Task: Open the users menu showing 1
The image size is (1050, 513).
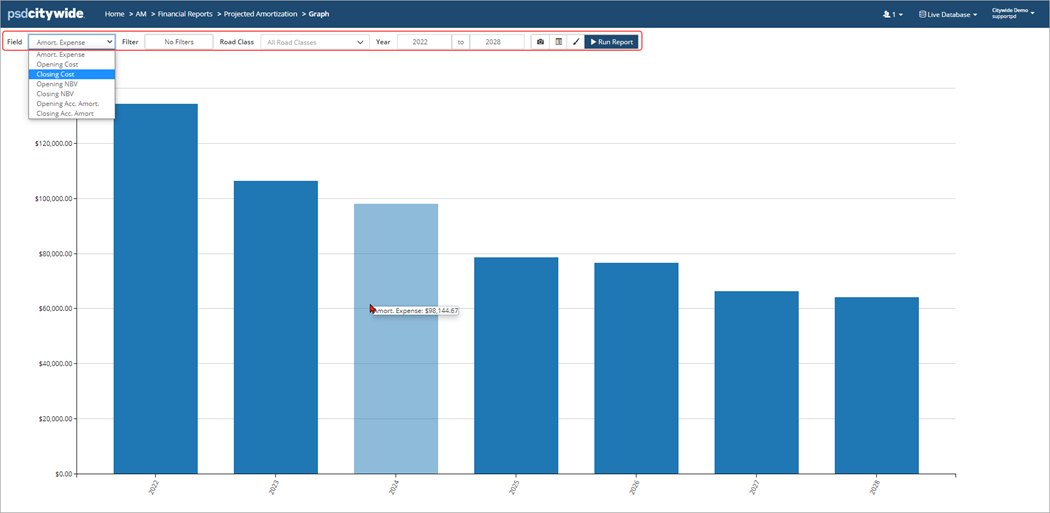Action: [893, 14]
